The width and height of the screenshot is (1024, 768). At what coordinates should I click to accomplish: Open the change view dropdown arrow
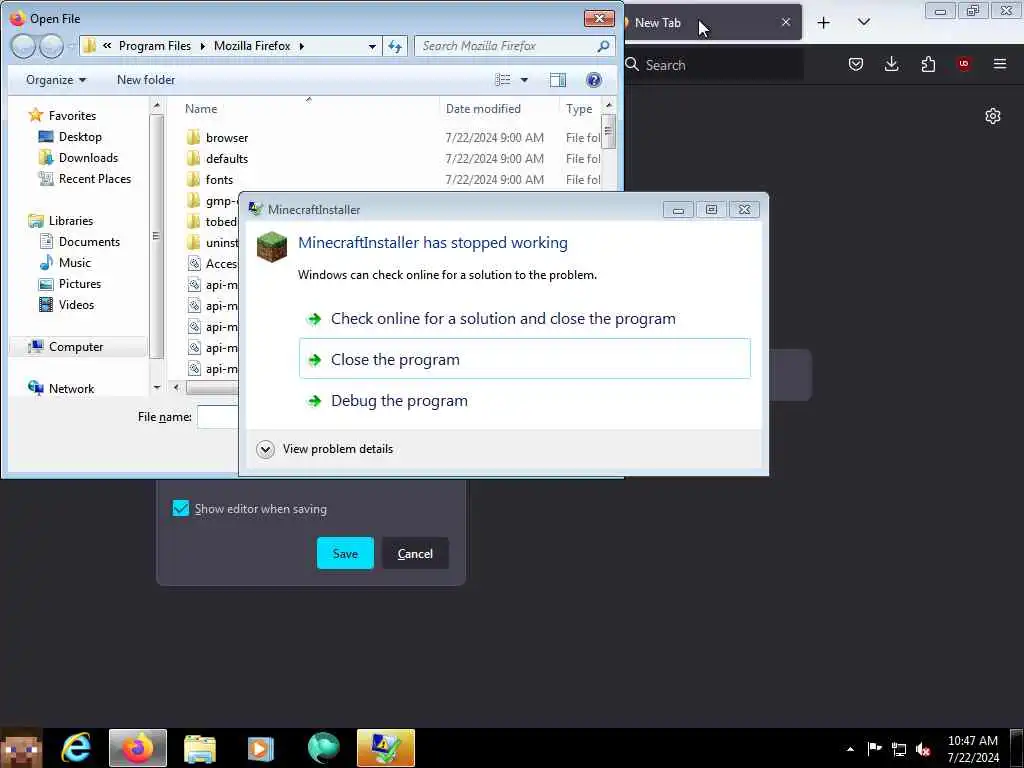[x=524, y=80]
